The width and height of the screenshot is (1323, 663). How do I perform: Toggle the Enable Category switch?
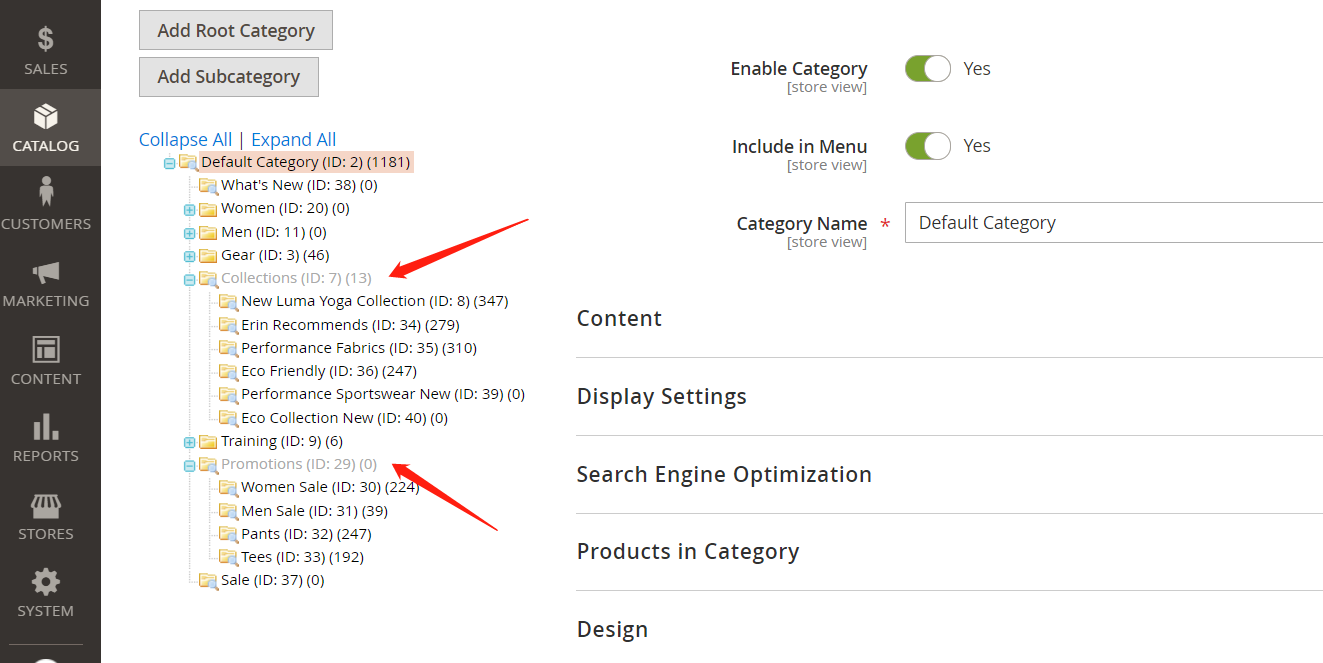pos(927,69)
